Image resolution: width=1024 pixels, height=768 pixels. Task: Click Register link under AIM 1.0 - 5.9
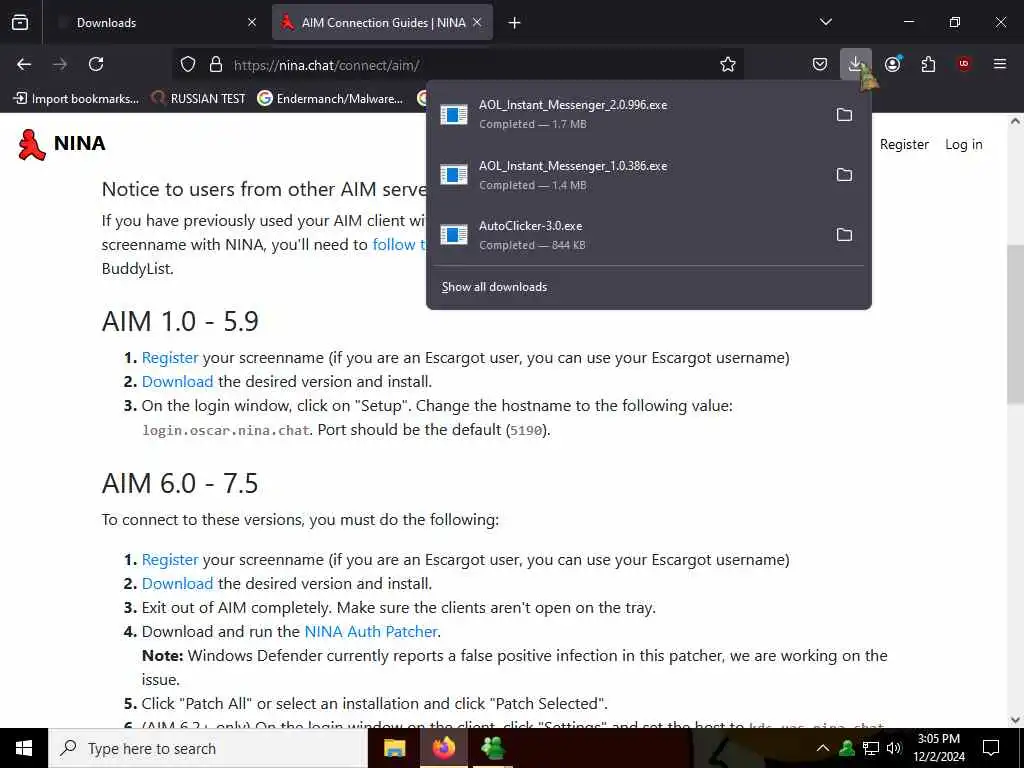click(170, 358)
